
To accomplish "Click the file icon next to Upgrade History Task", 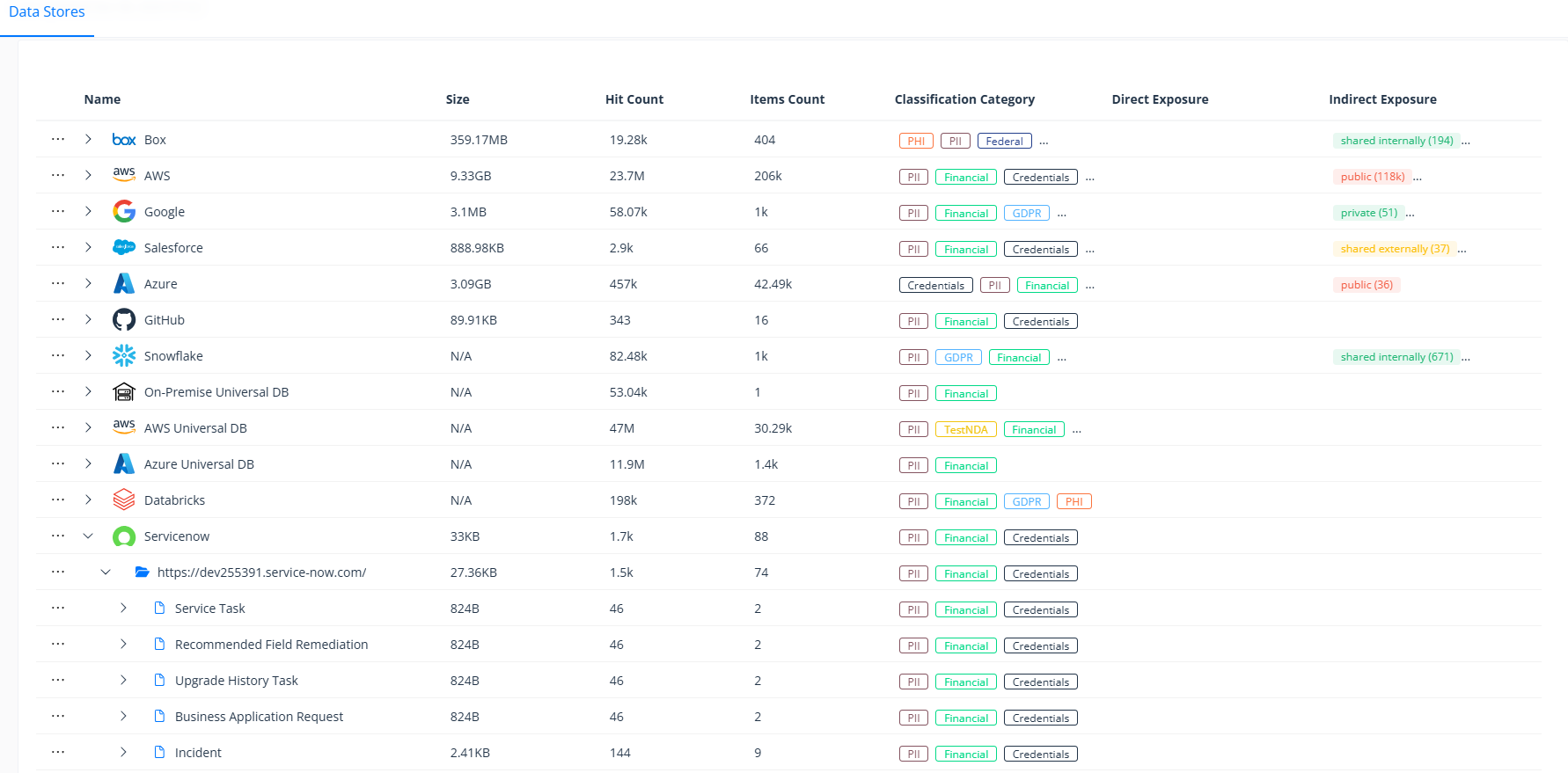I will (159, 680).
